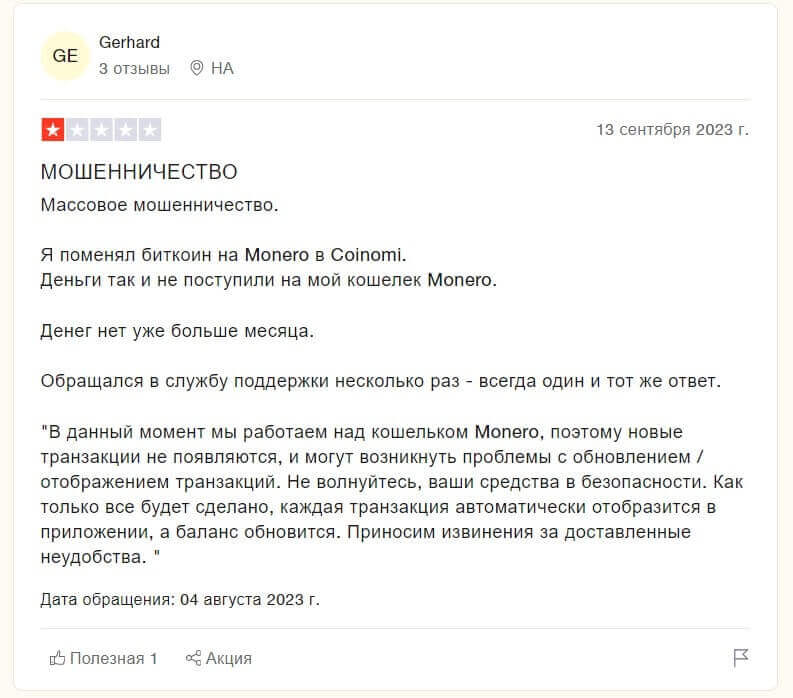This screenshot has height=698, width=793.
Task: Open the GE avatar profile picture
Action: (x=65, y=56)
